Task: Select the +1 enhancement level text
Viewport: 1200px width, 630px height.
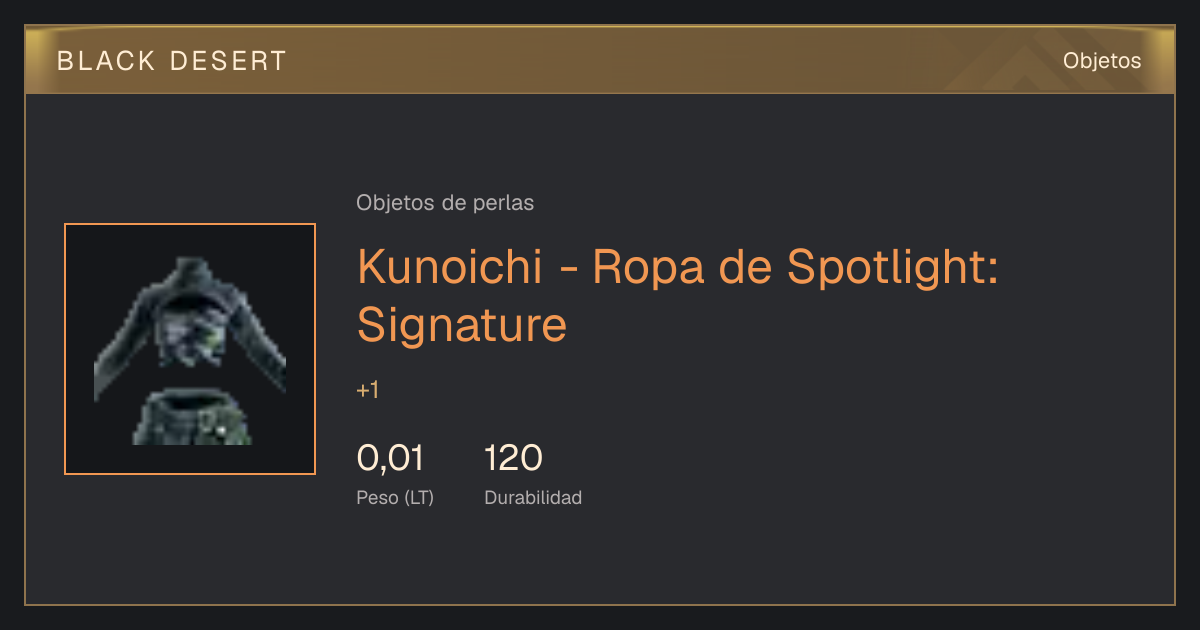Action: [x=368, y=391]
